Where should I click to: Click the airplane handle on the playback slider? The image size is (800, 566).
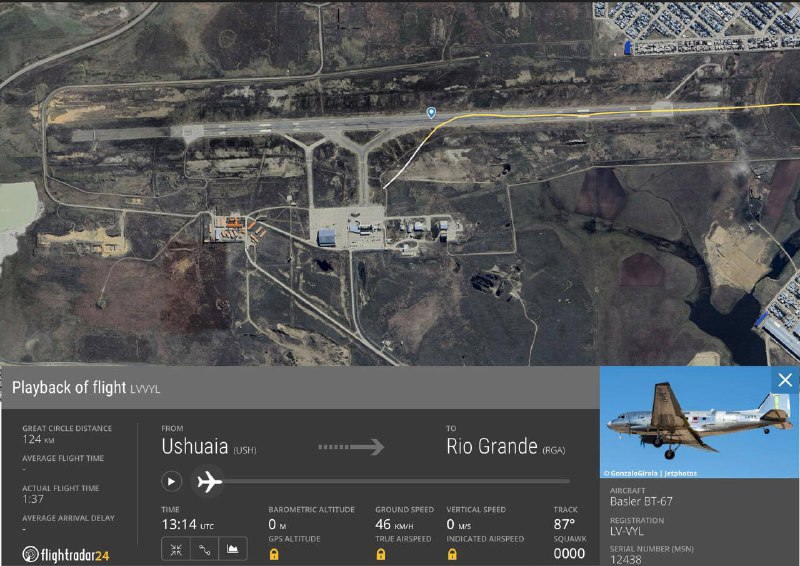pyautogui.click(x=209, y=482)
